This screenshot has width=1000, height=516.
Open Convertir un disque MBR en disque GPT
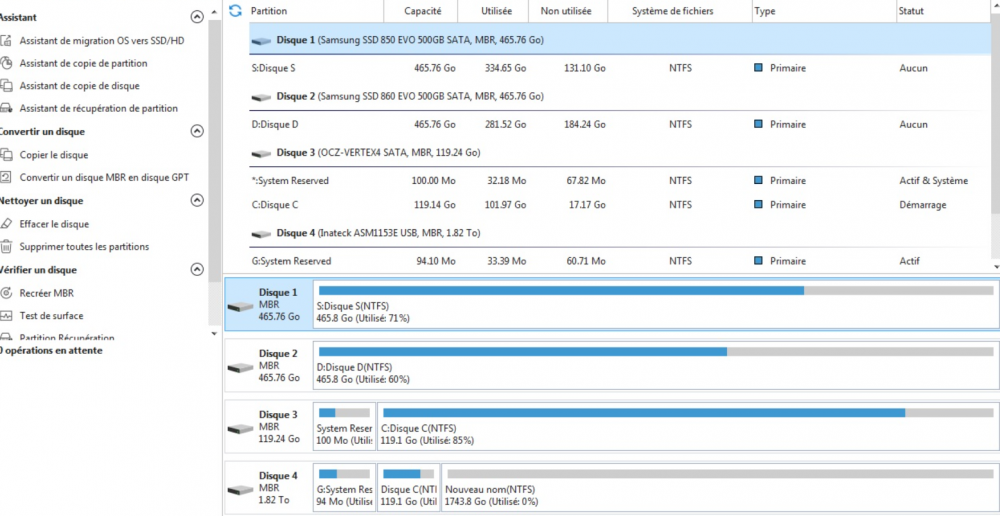point(104,177)
